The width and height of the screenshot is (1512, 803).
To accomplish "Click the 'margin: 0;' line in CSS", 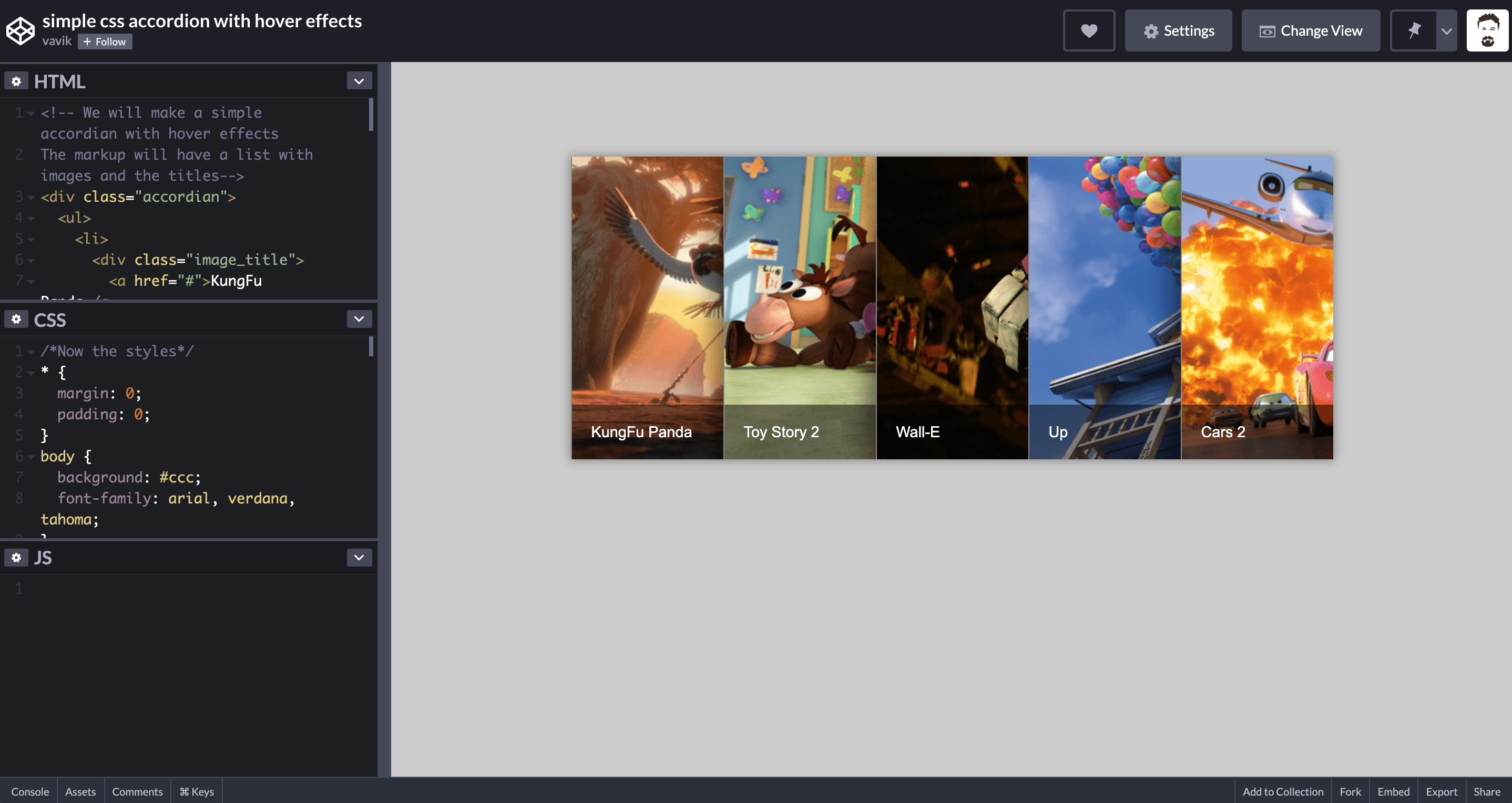I will [x=99, y=394].
